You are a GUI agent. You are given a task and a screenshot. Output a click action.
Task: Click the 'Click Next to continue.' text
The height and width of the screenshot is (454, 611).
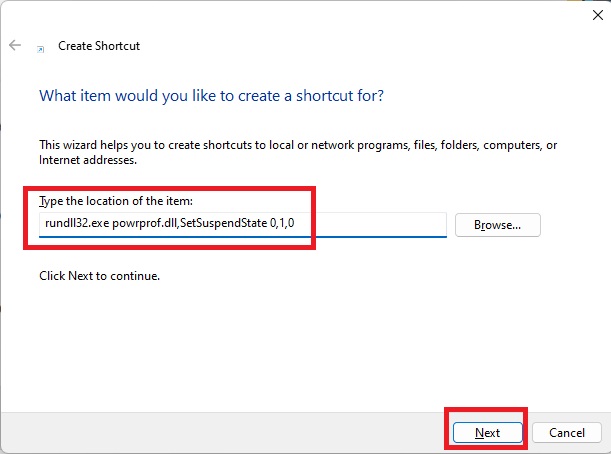[x=99, y=276]
